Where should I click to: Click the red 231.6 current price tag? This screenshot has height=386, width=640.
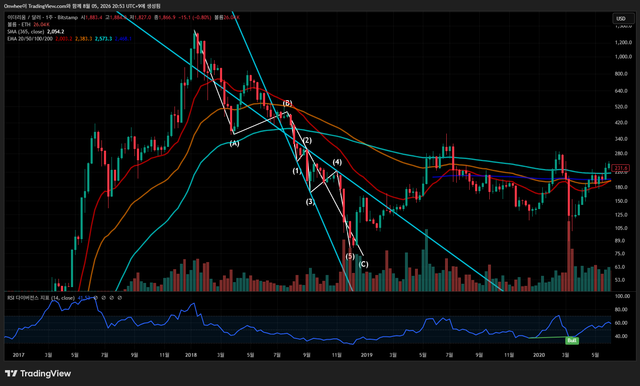pos(621,168)
